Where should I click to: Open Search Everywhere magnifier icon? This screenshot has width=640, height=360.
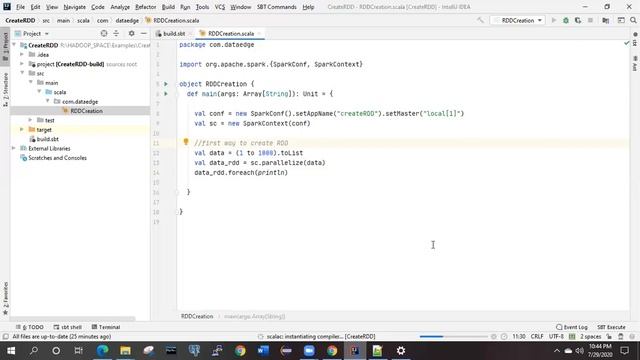pos(633,20)
